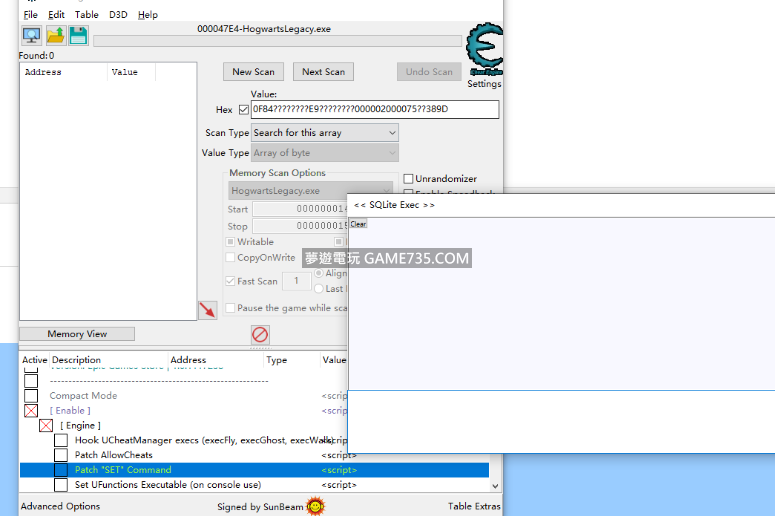Select the Patch AllowCheats entry text
The width and height of the screenshot is (775, 516).
tap(114, 455)
